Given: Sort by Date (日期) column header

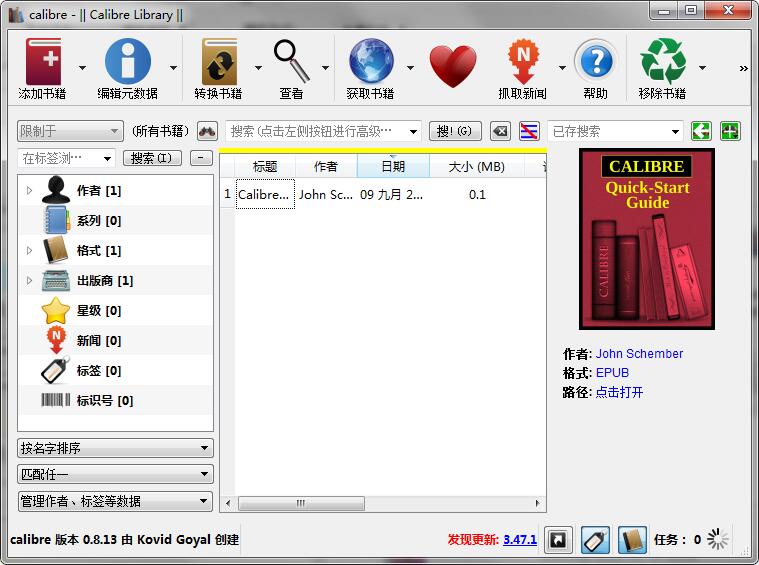Looking at the screenshot, I should [393, 167].
